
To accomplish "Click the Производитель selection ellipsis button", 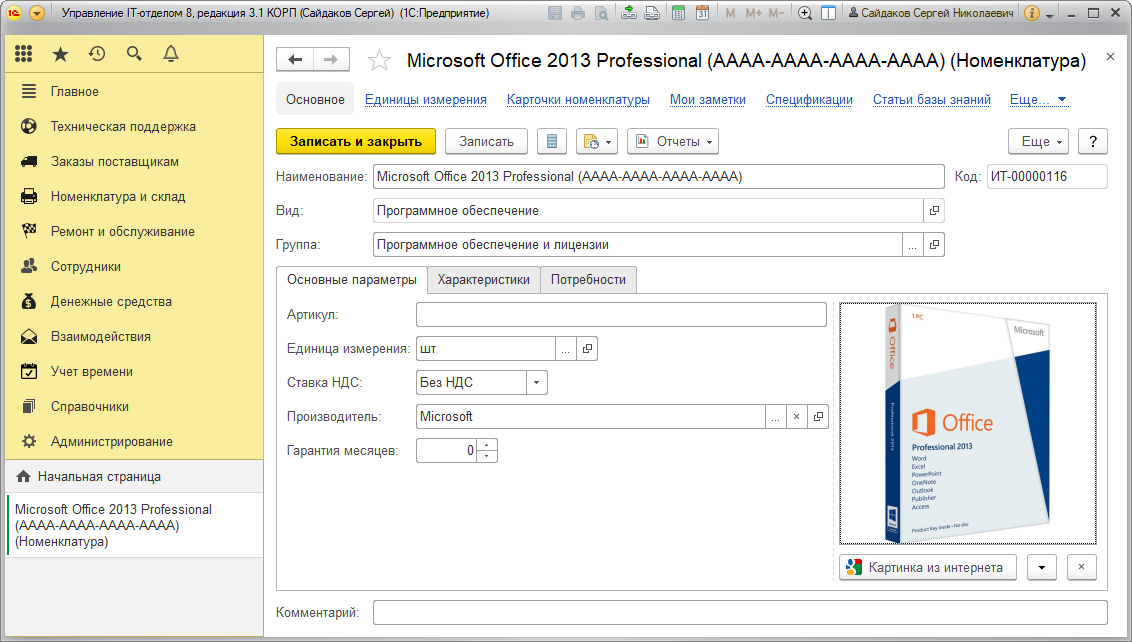I will tap(775, 417).
